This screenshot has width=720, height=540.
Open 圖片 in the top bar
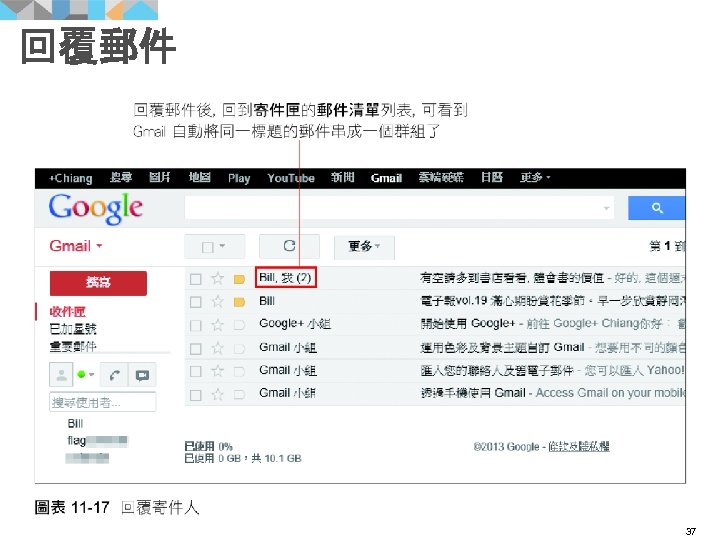pos(160,177)
